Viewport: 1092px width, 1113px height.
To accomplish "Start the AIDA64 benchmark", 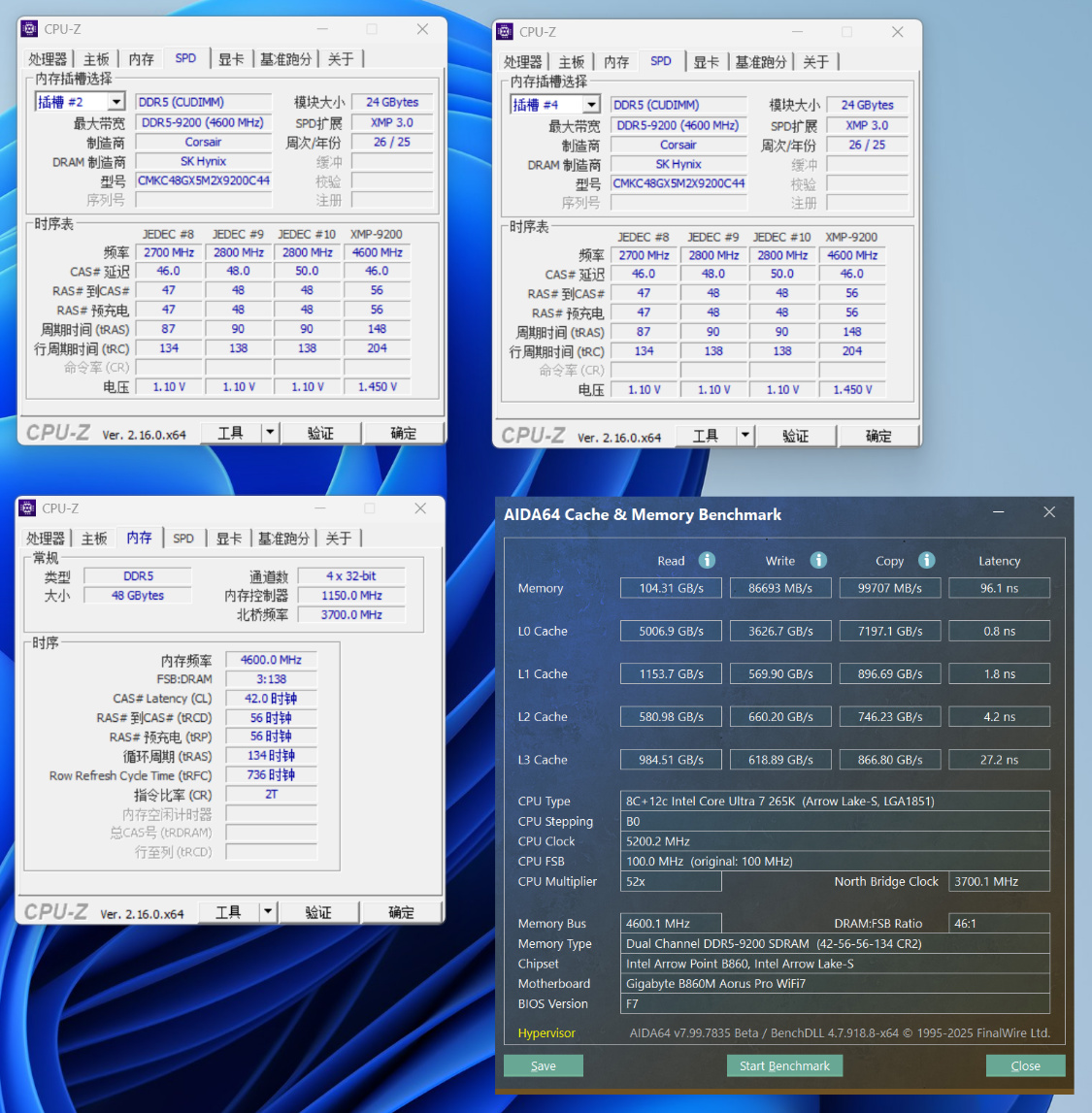I will pyautogui.click(x=784, y=1065).
